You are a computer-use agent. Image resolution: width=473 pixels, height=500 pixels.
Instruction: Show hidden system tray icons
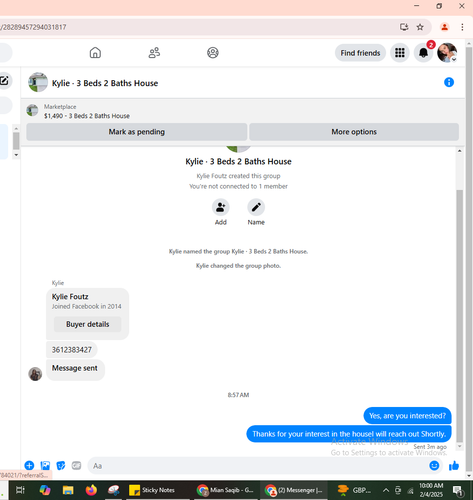click(x=386, y=490)
